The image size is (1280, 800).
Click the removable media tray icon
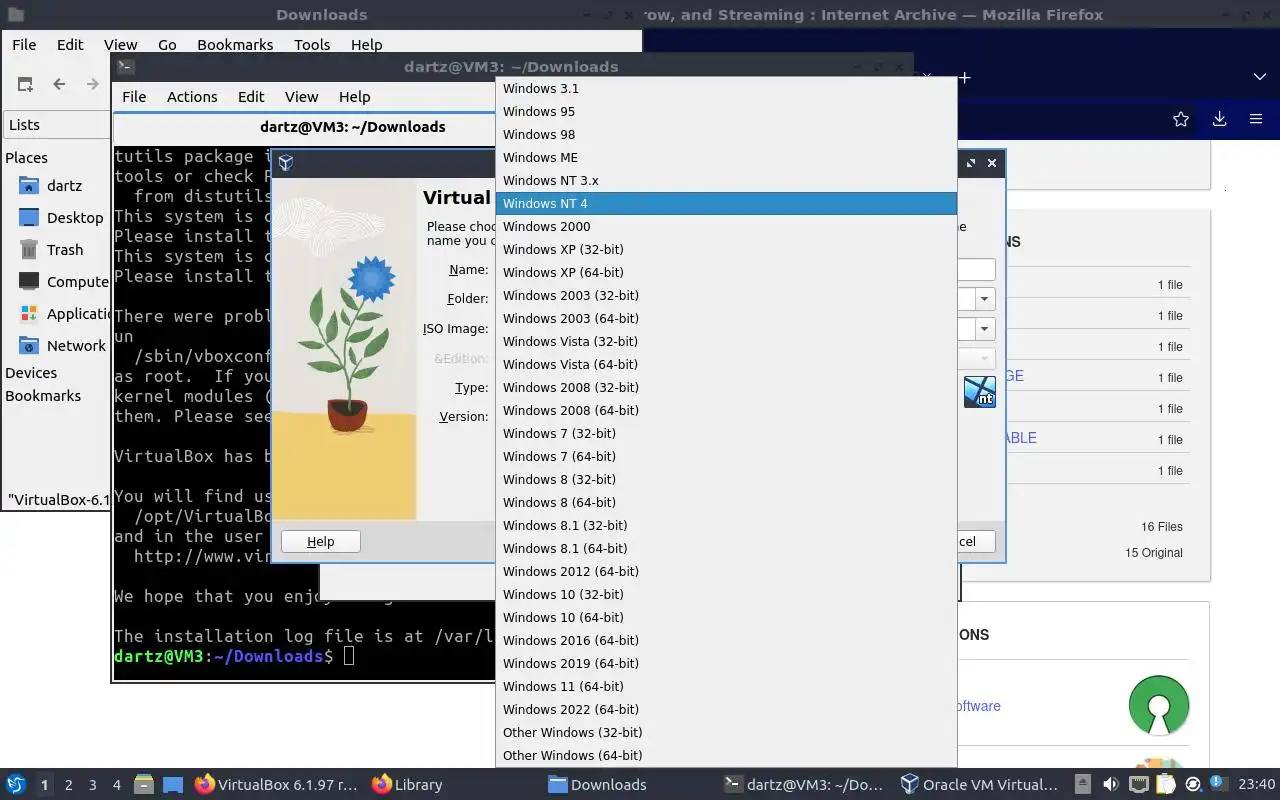(x=1083, y=784)
